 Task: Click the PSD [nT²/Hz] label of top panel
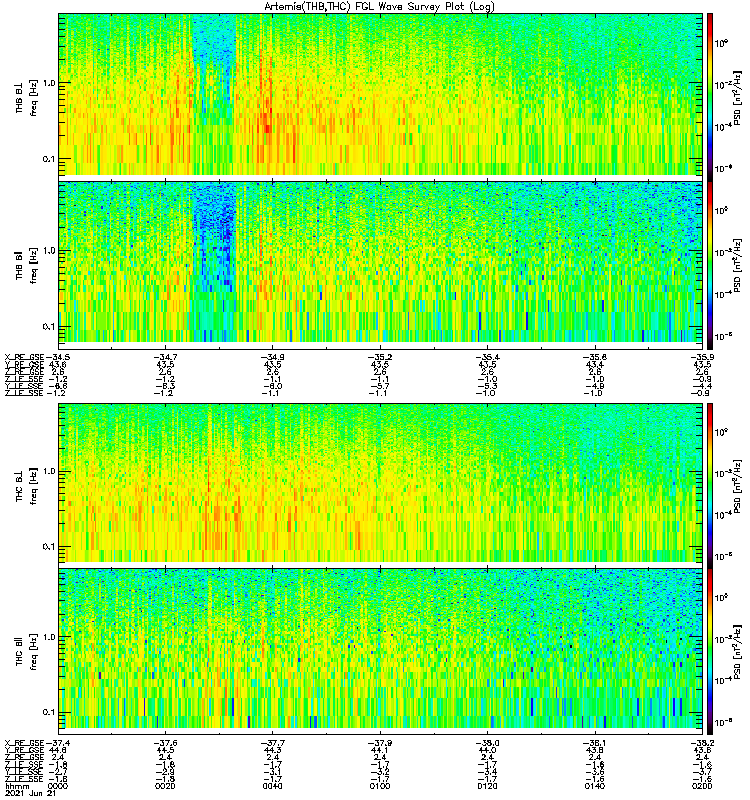tap(737, 97)
